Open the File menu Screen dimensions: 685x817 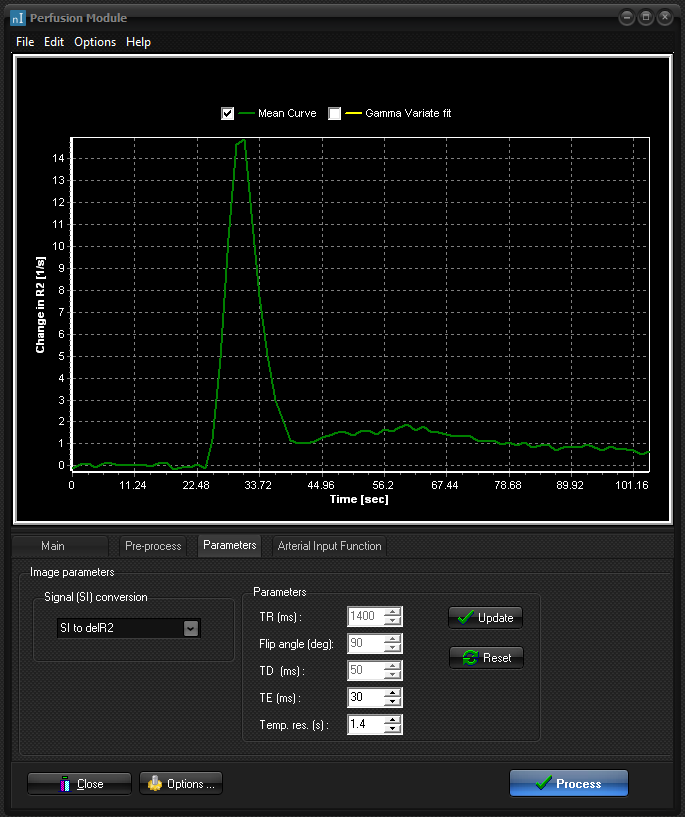tap(25, 42)
